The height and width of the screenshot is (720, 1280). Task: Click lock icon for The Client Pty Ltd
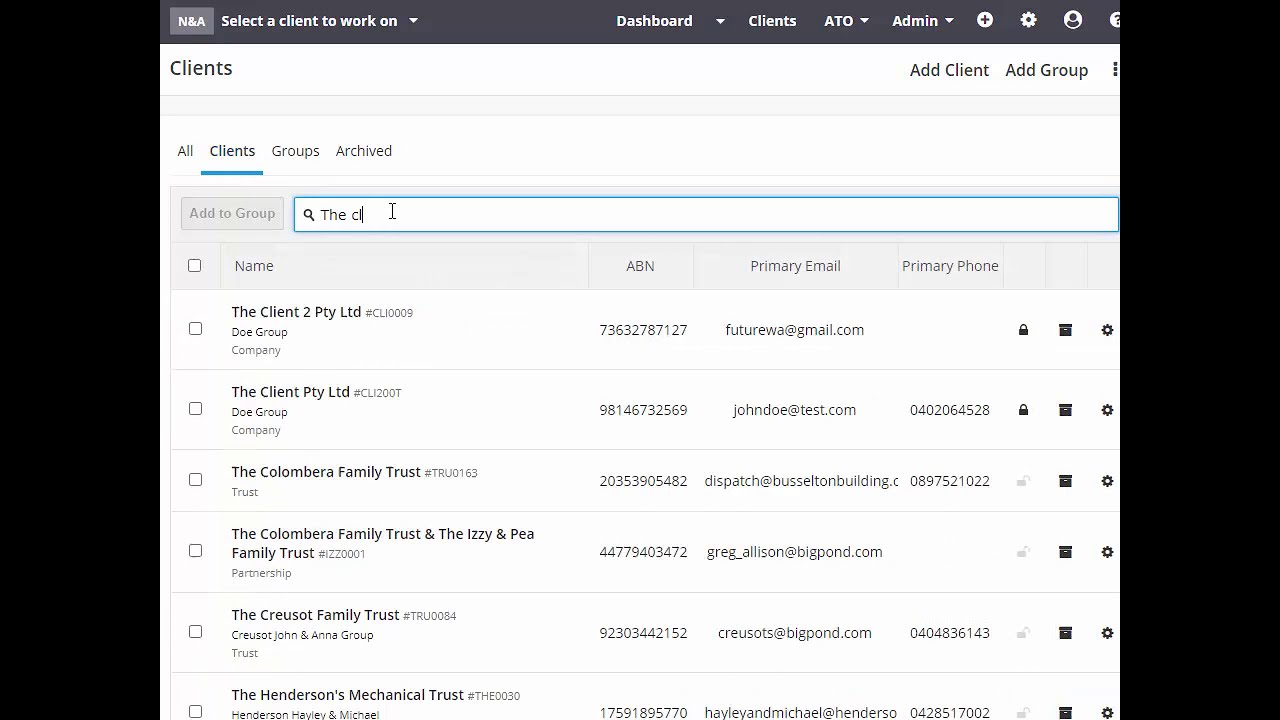[1023, 410]
